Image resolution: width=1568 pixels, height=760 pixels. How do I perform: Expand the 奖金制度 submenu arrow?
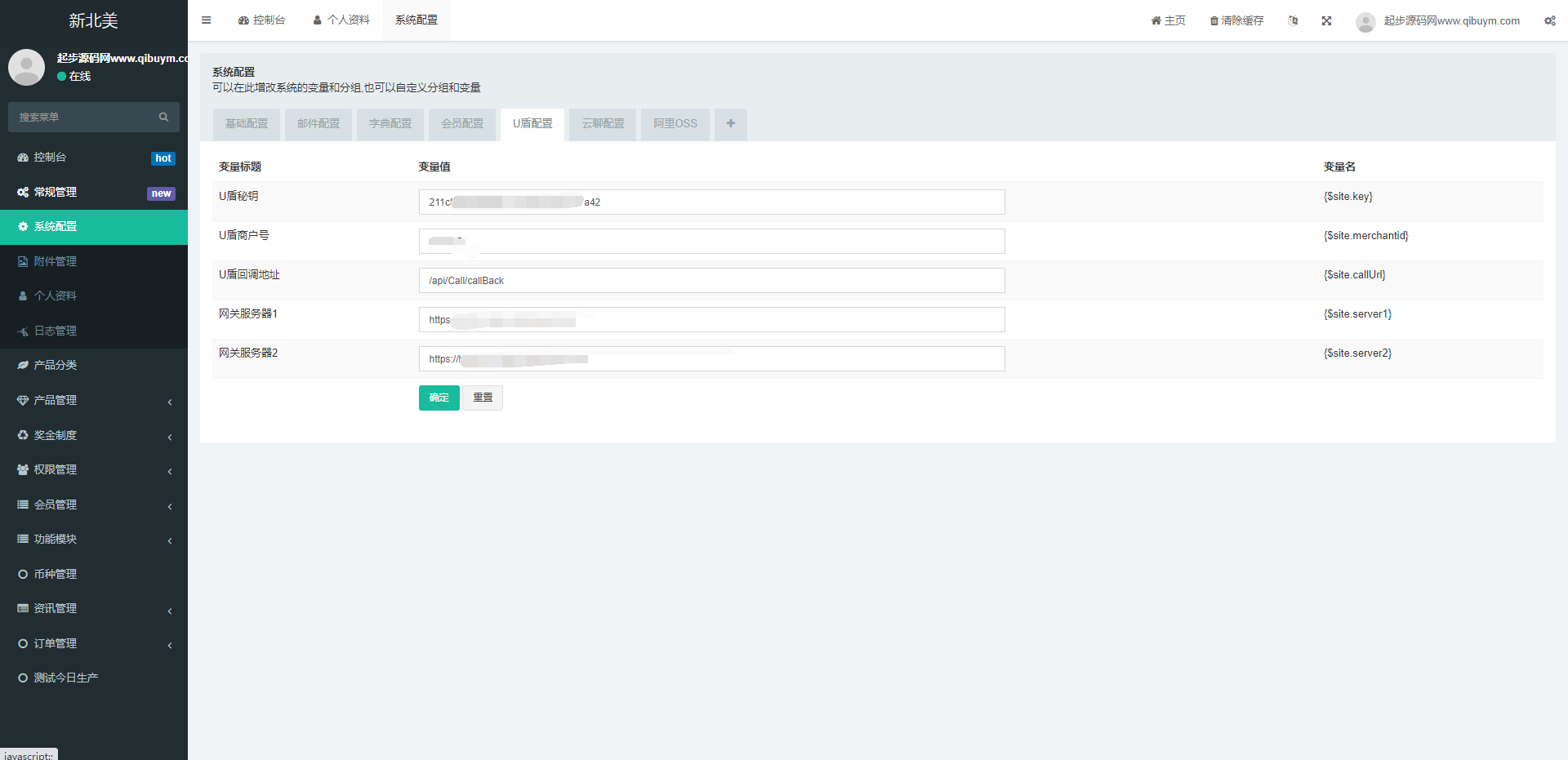click(170, 437)
